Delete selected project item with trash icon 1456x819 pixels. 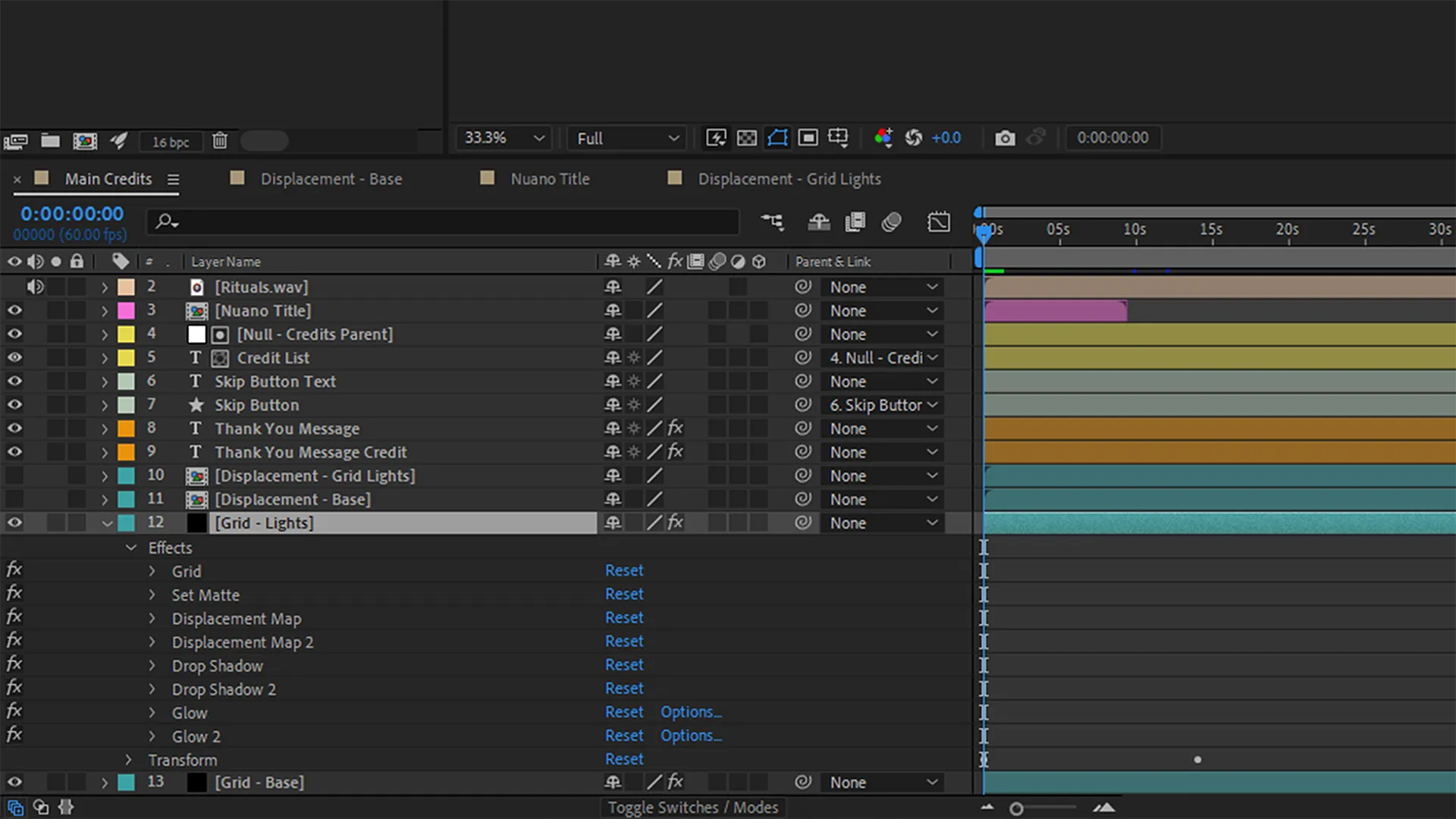click(220, 141)
